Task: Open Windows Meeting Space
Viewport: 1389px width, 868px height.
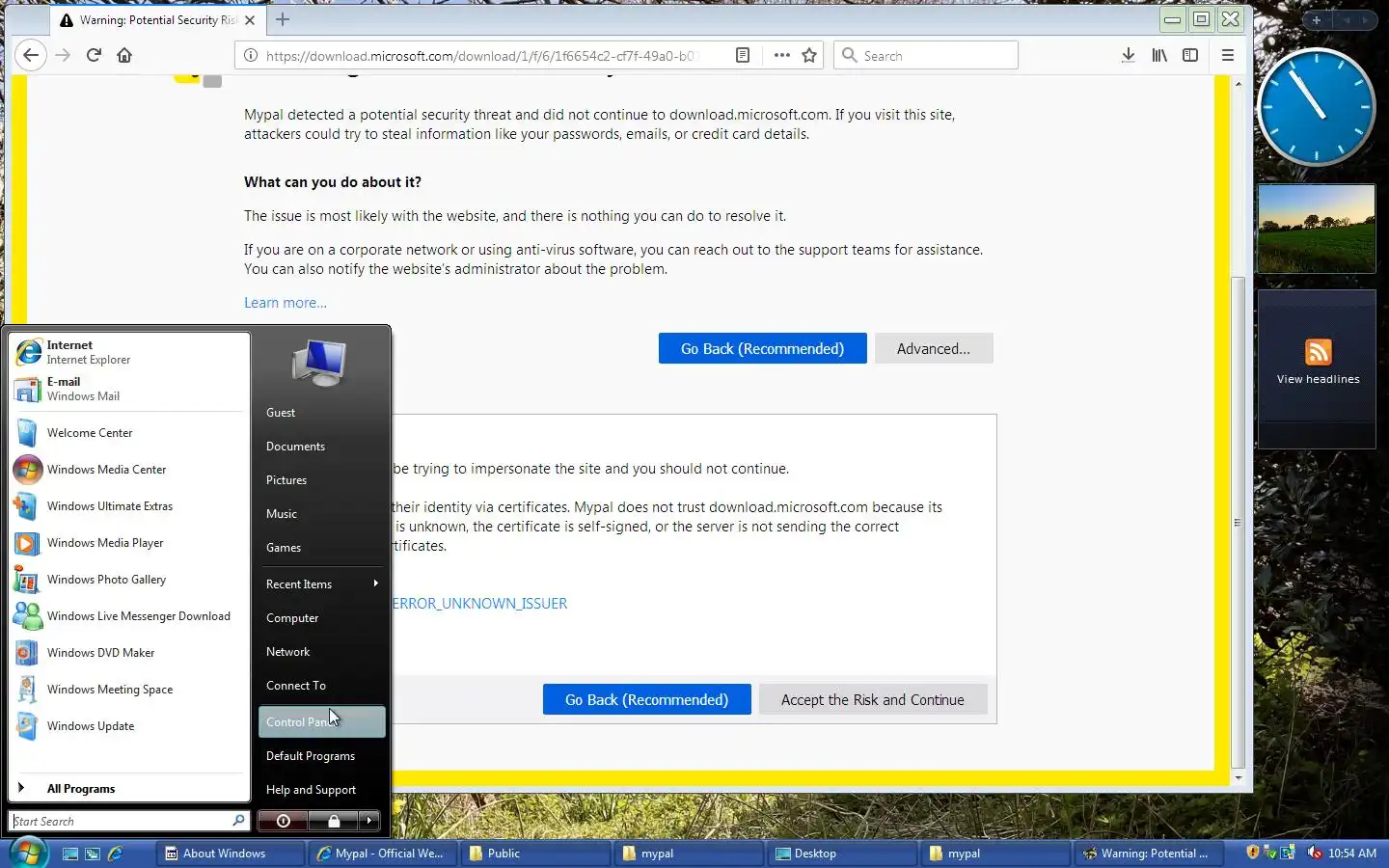Action: [129, 690]
